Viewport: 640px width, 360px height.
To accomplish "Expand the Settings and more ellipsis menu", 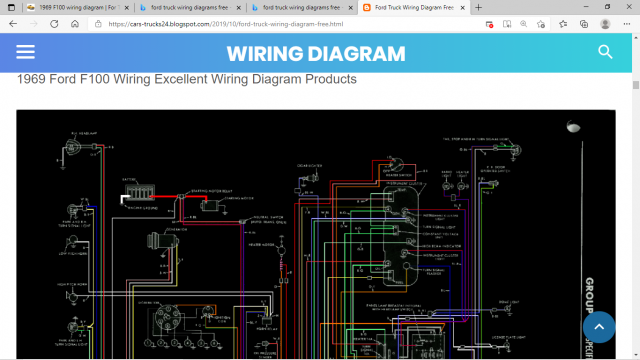I will 627,24.
